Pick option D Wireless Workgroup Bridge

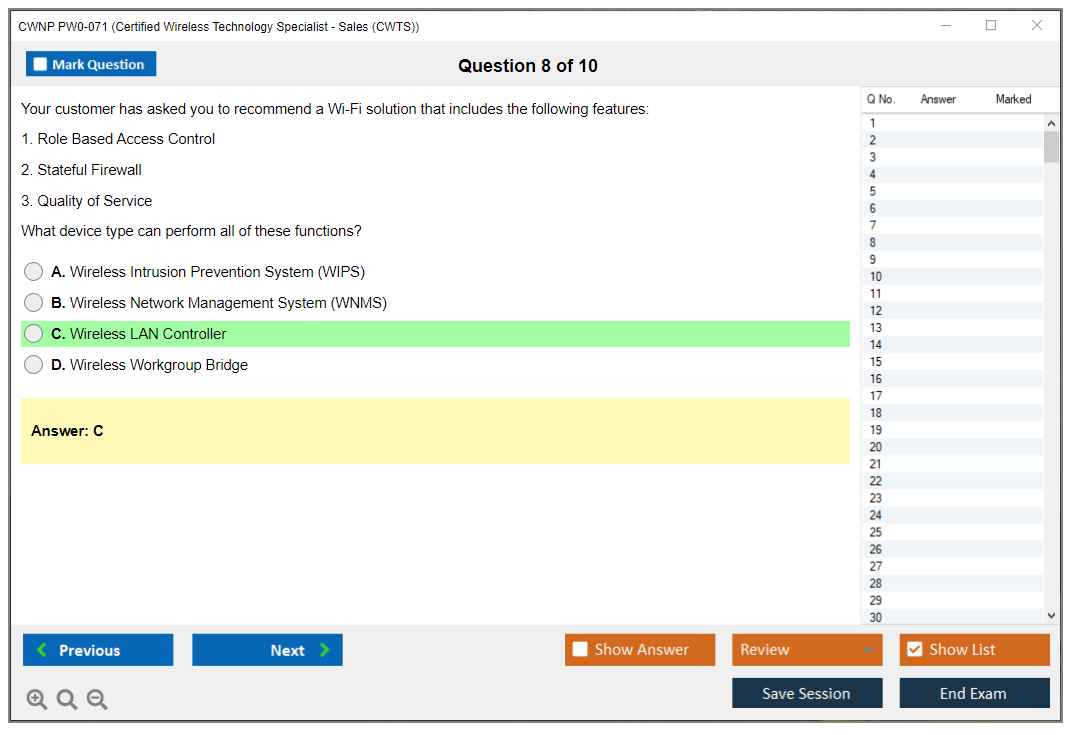click(x=34, y=365)
